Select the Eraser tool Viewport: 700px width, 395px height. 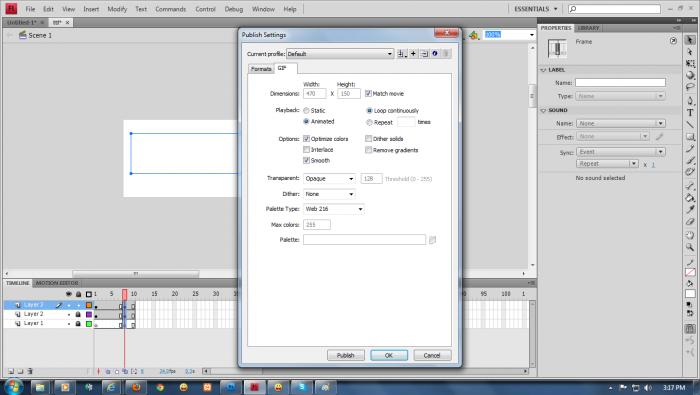pos(690,221)
